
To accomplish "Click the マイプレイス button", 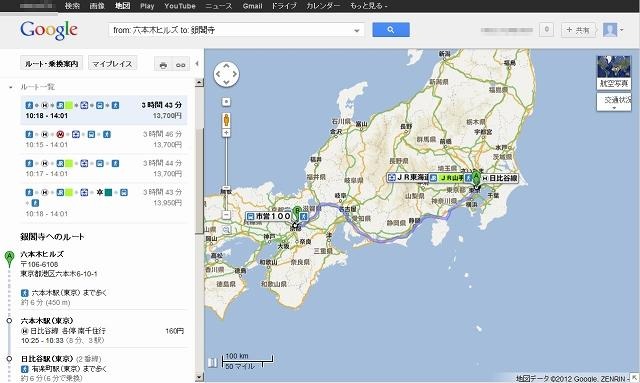I will tap(112, 64).
